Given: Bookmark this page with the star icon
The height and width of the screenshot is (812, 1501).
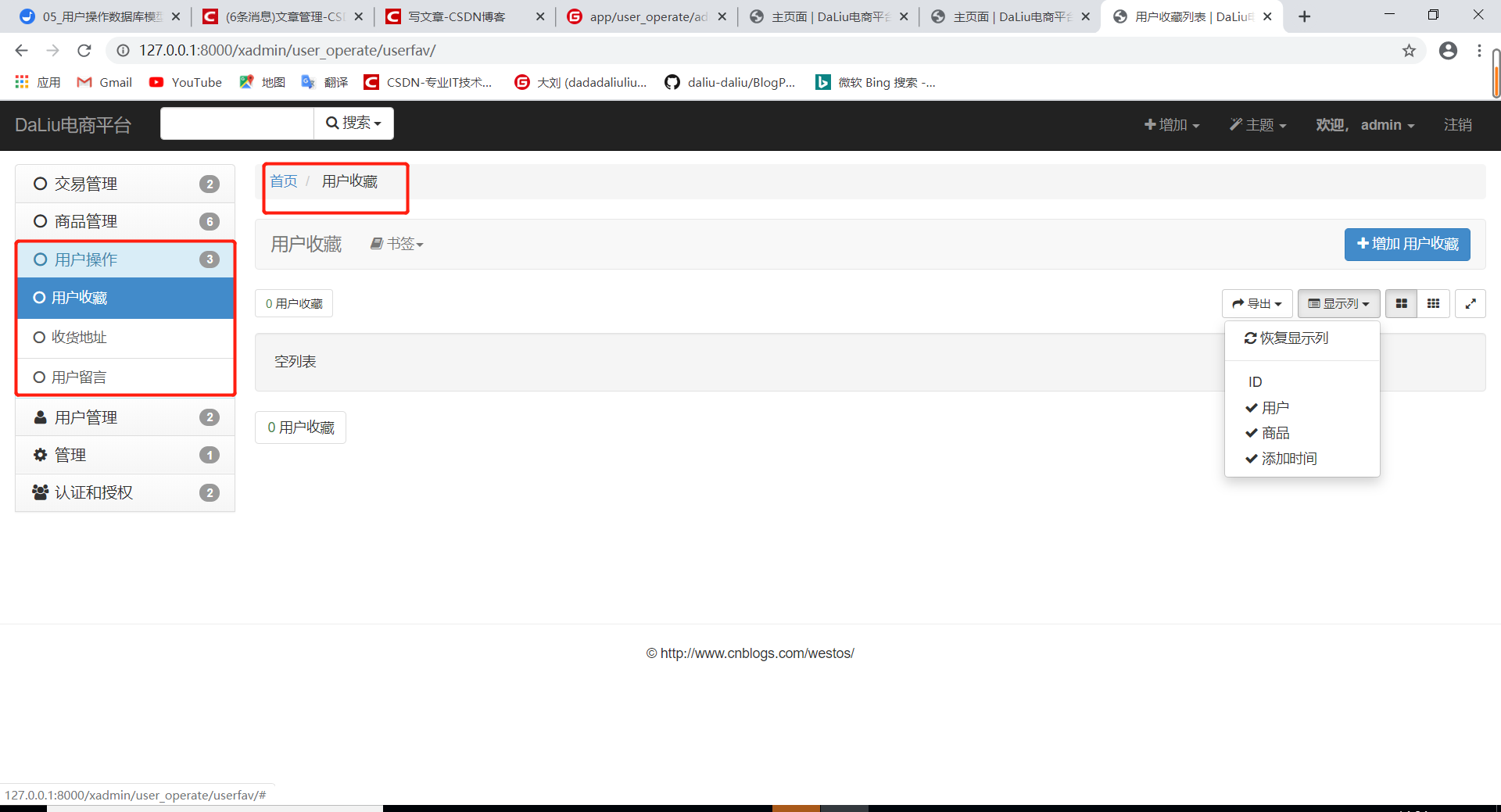Looking at the screenshot, I should [x=1409, y=51].
